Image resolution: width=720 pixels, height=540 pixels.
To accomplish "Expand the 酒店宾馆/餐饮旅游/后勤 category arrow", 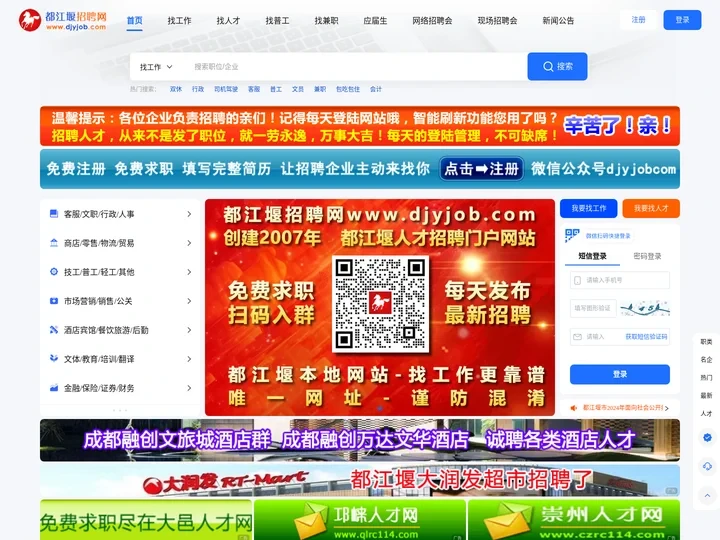I will 189,330.
